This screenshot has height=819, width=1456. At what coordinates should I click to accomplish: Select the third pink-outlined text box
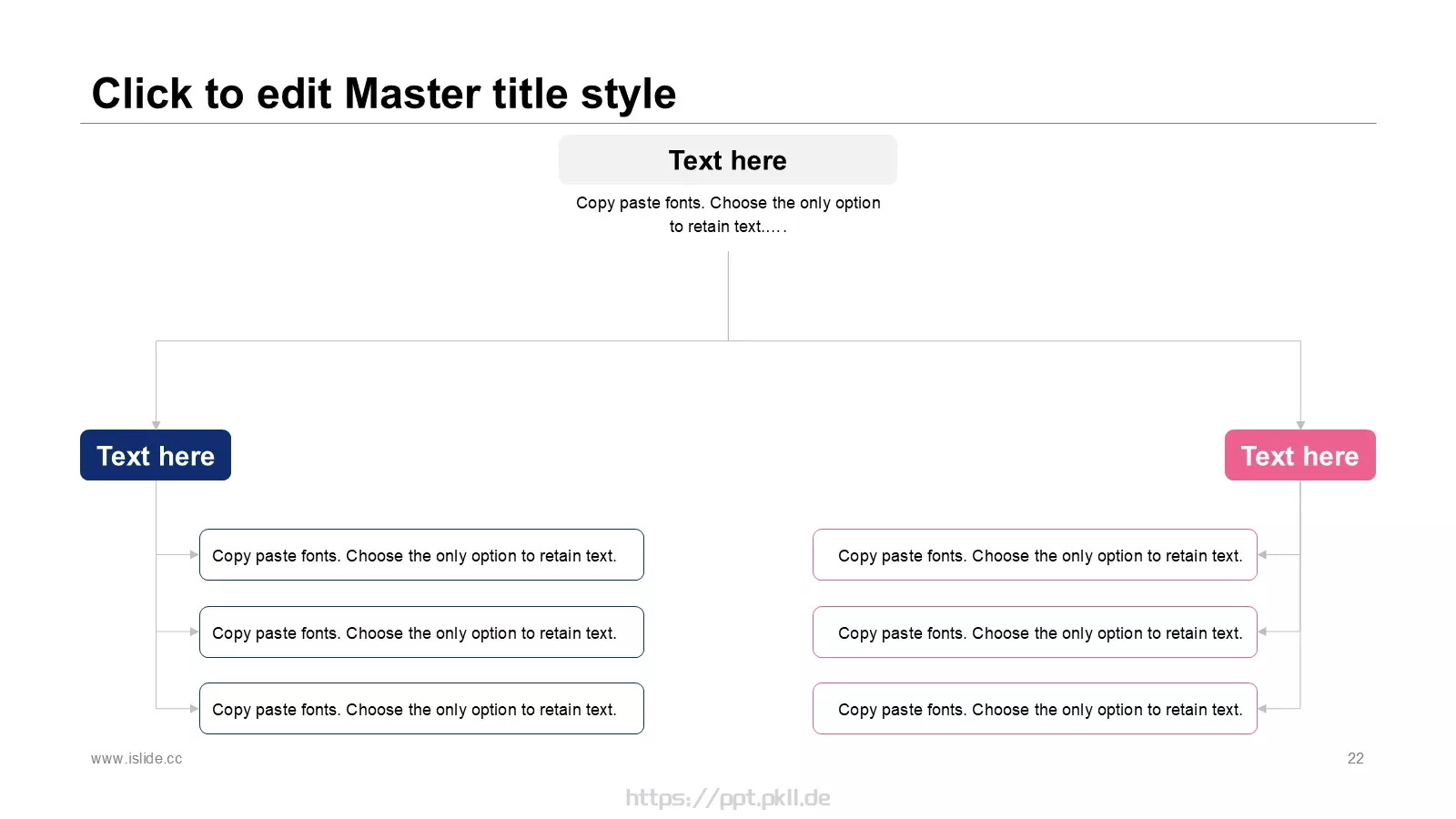click(x=1035, y=709)
